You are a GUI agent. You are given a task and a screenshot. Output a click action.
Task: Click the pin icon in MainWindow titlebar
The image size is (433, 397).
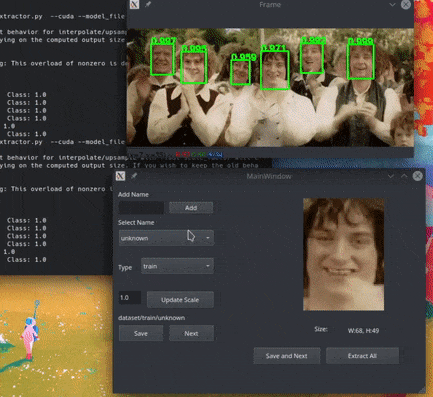click(134, 176)
